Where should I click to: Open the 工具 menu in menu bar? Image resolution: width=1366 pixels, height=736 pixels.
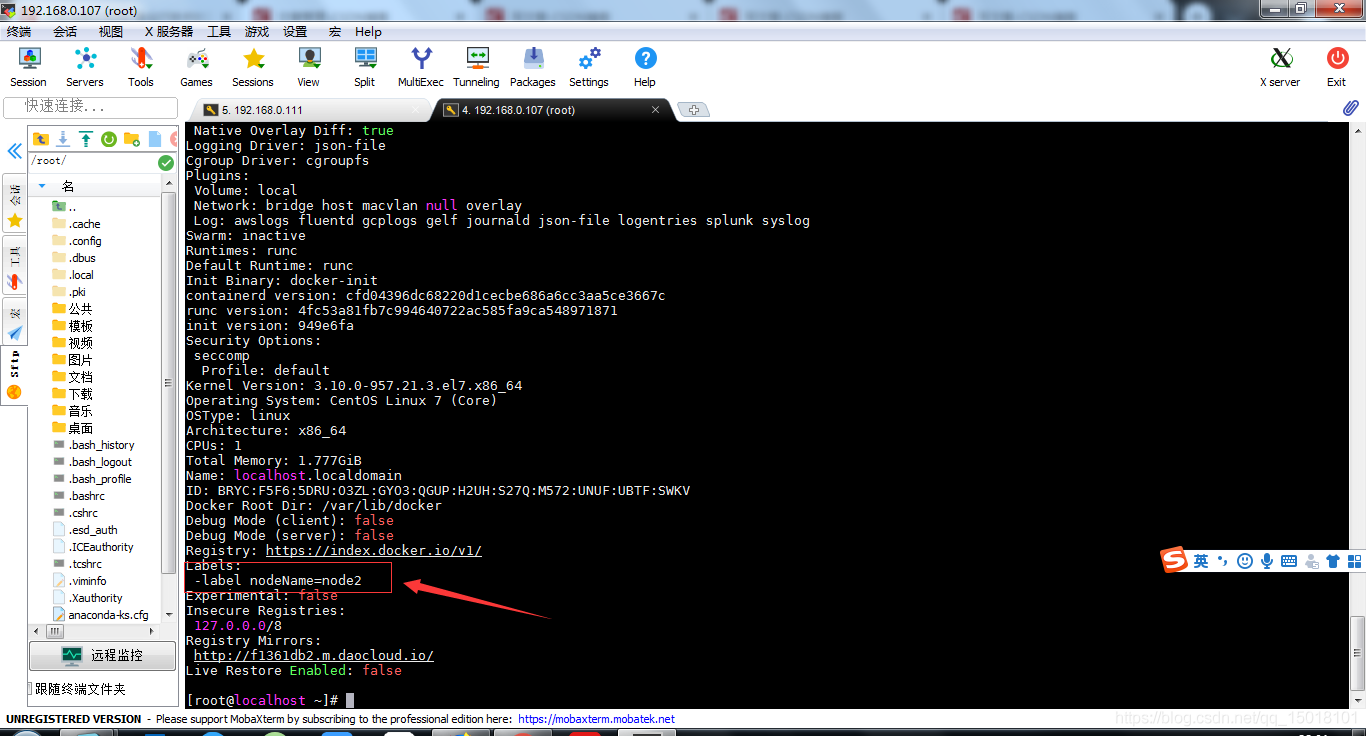tap(218, 31)
